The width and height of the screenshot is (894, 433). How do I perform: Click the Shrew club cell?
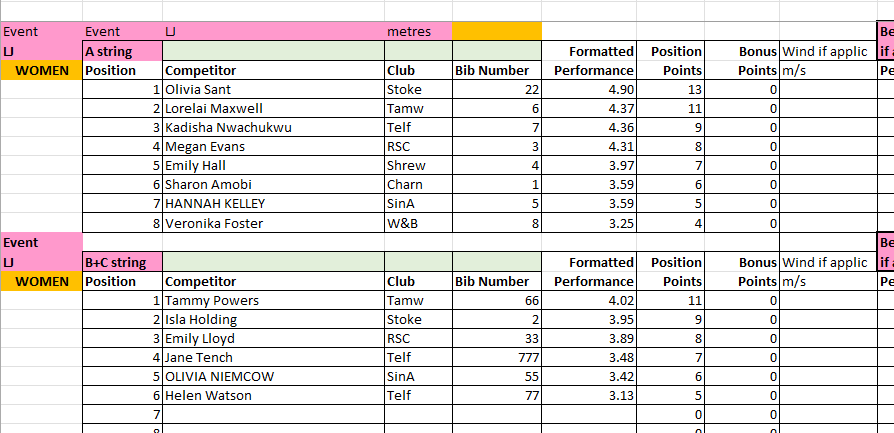click(x=417, y=165)
